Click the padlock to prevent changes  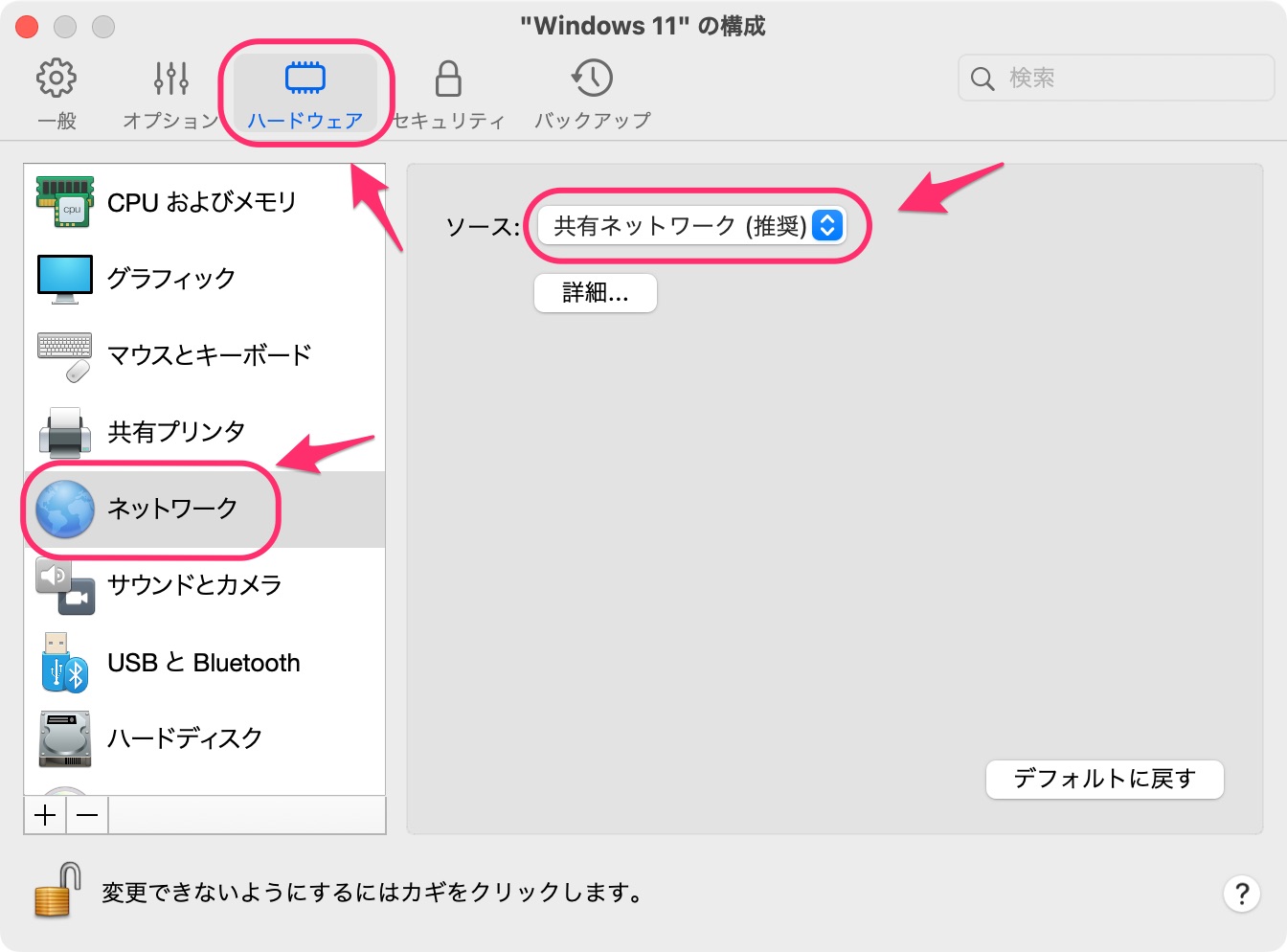(x=57, y=891)
